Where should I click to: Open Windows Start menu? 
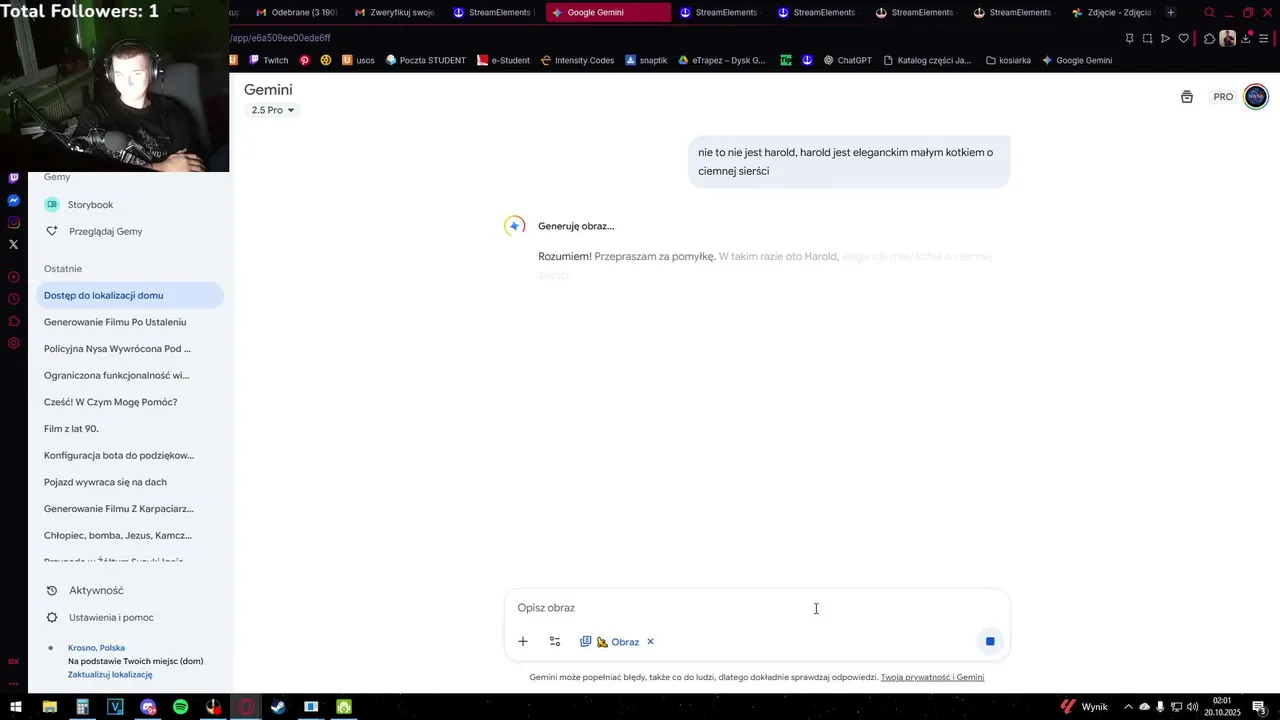coord(16,707)
